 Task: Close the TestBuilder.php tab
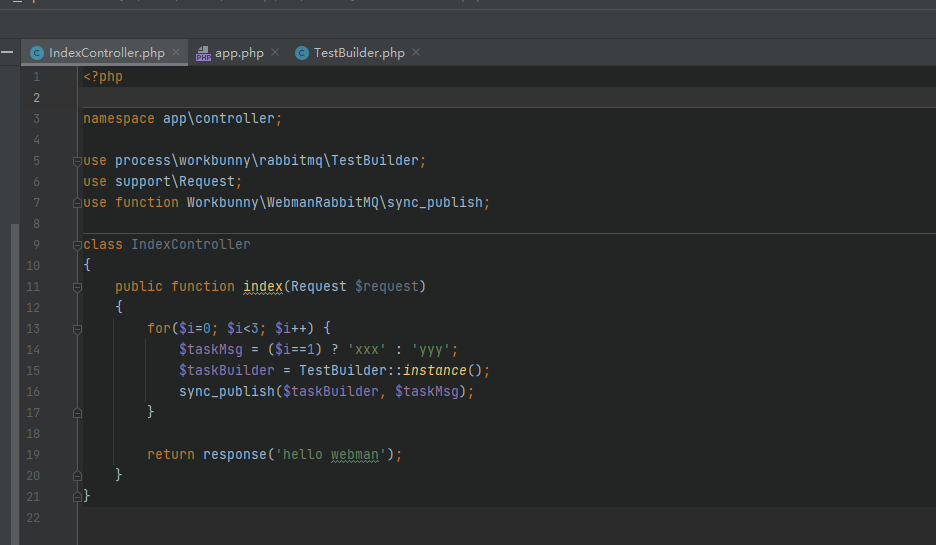pos(416,53)
